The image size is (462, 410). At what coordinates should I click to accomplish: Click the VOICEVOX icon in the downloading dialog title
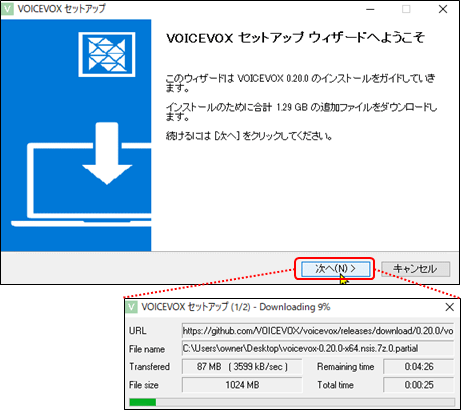(x=132, y=307)
